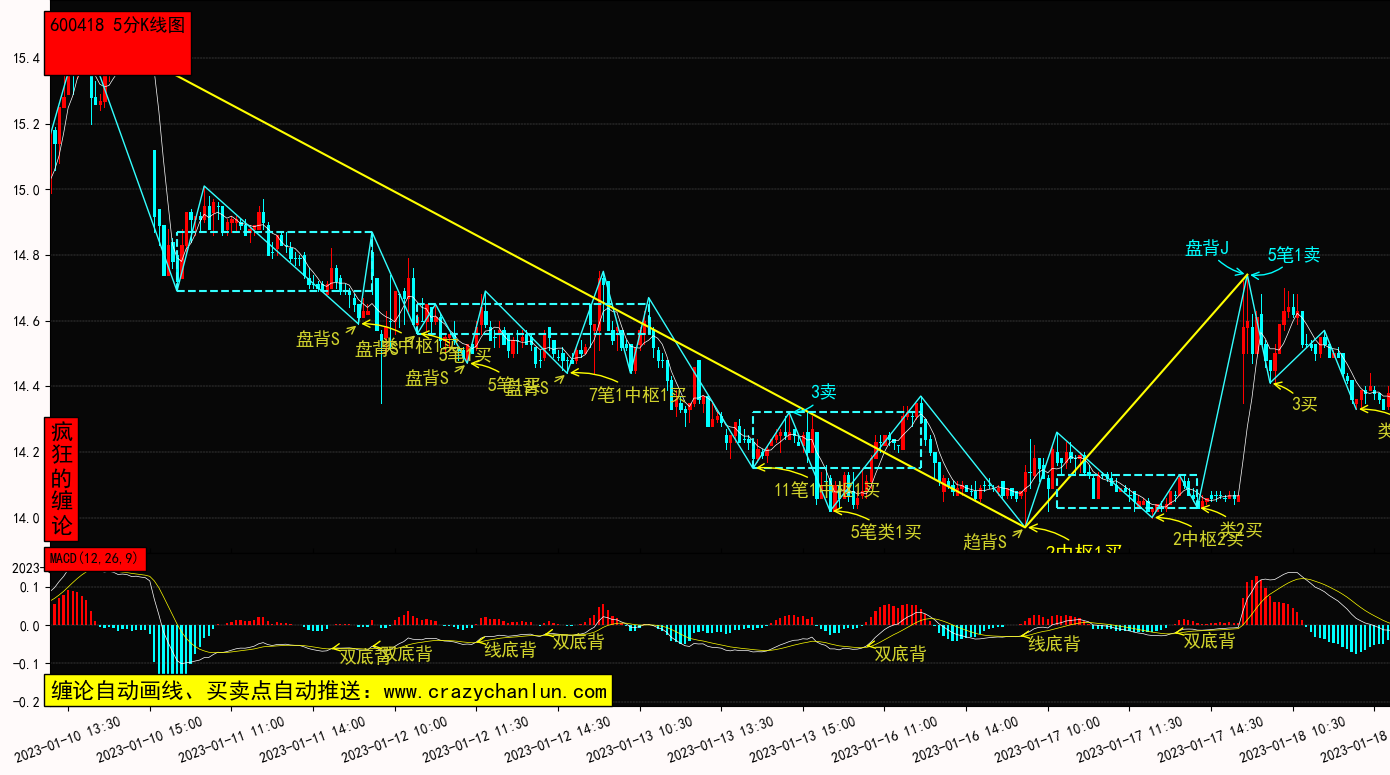
Task: Select the MACD axis value −0.2
Action: click(x=25, y=702)
